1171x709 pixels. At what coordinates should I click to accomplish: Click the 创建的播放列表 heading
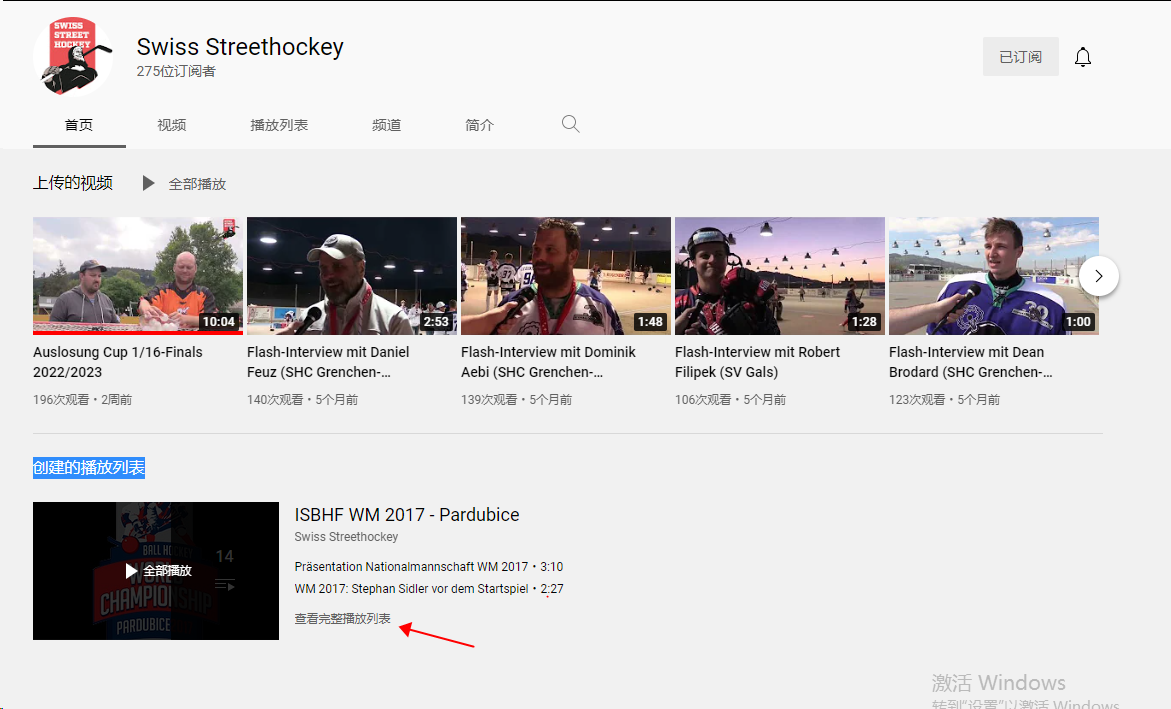pos(89,468)
